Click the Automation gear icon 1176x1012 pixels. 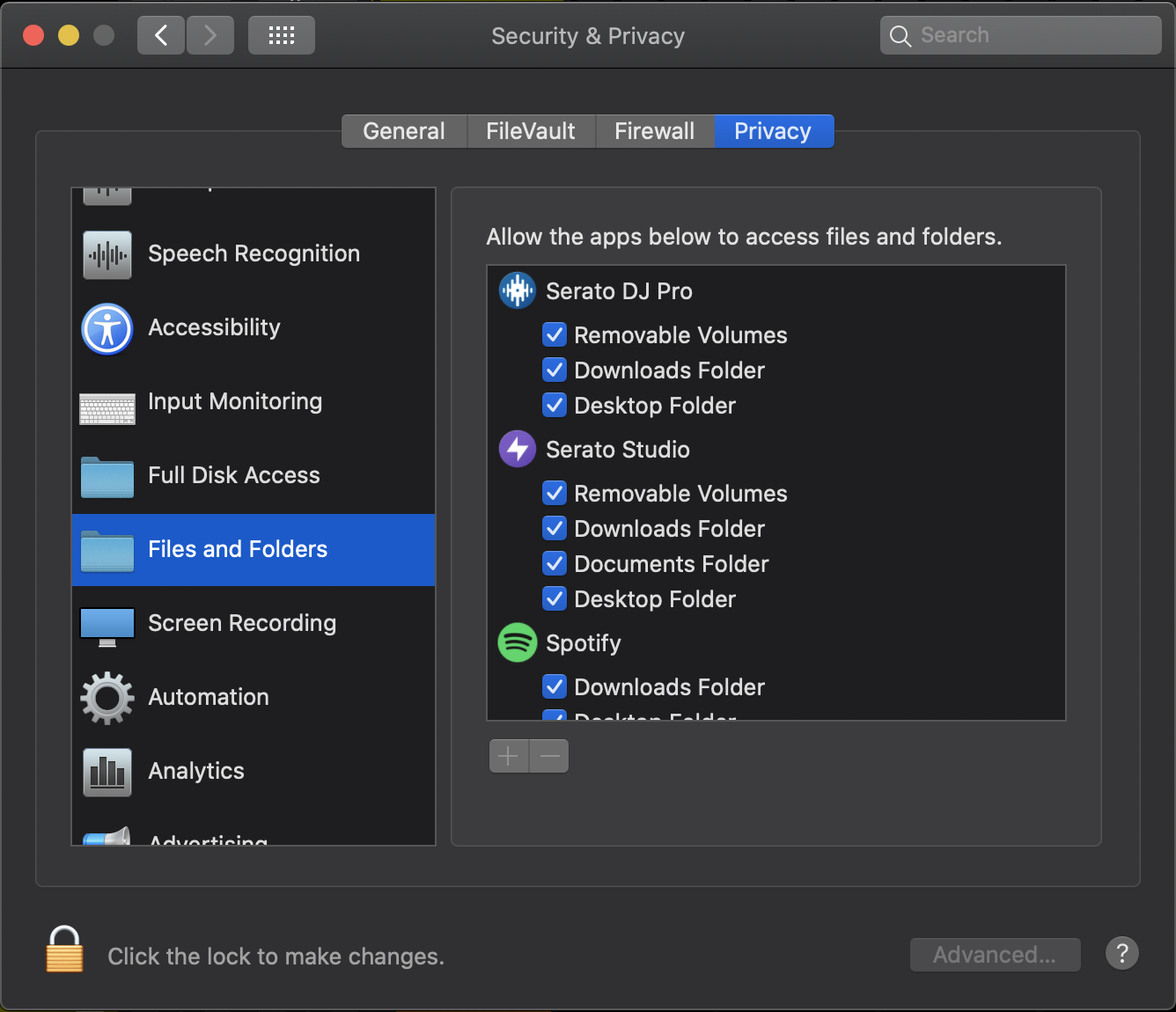[107, 698]
